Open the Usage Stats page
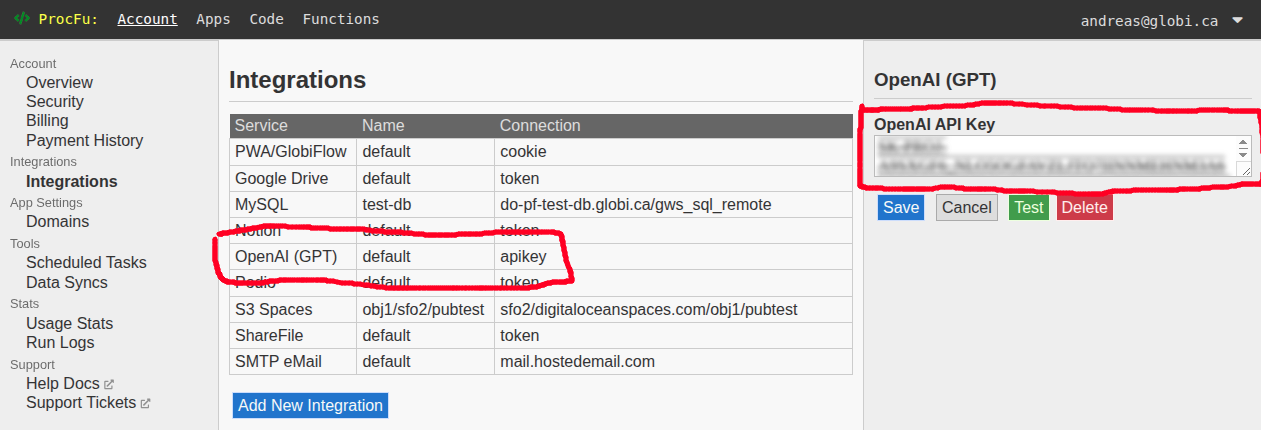This screenshot has width=1261, height=430. tap(69, 323)
